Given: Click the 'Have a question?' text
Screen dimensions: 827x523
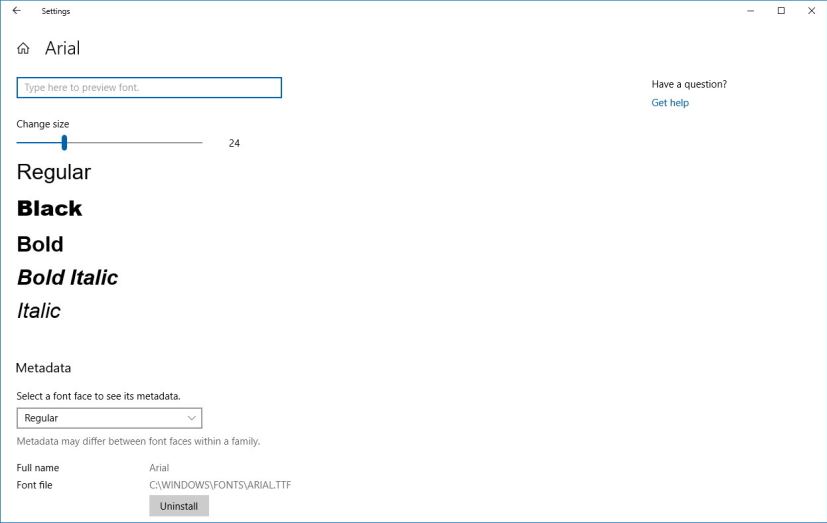Looking at the screenshot, I should point(689,84).
